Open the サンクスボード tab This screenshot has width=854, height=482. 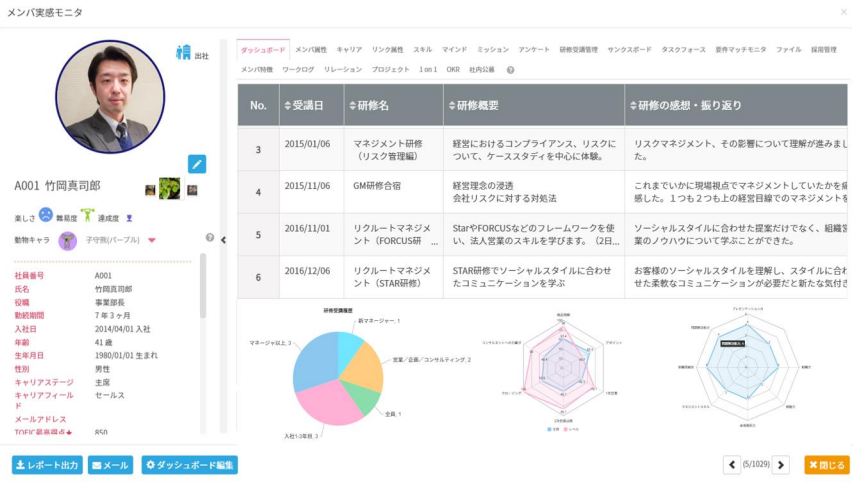coord(630,50)
